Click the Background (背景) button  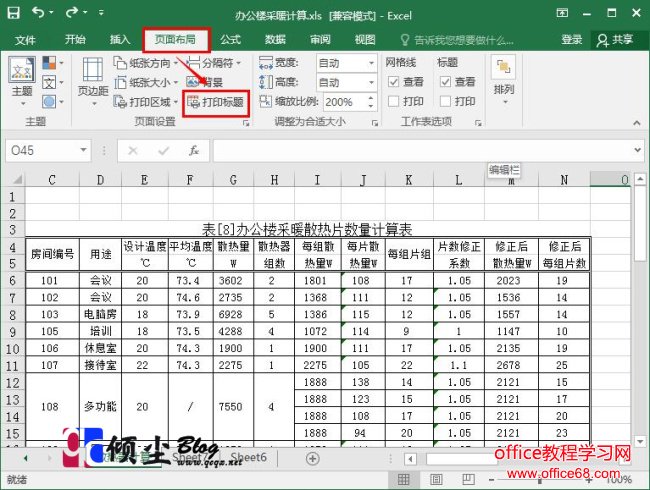pyautogui.click(x=205, y=82)
